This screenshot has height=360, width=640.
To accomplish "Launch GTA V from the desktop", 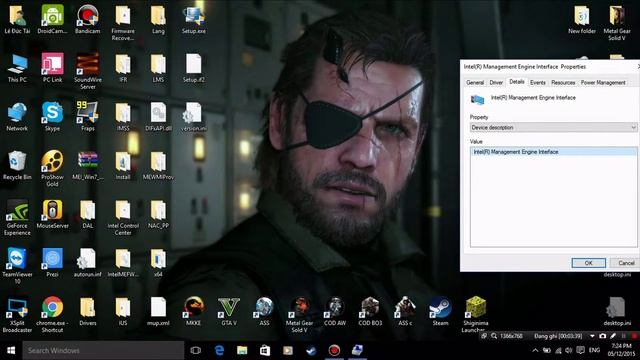I will [x=229, y=311].
